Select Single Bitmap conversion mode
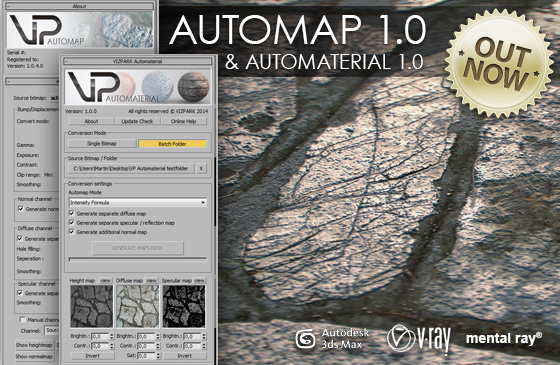 tap(102, 144)
